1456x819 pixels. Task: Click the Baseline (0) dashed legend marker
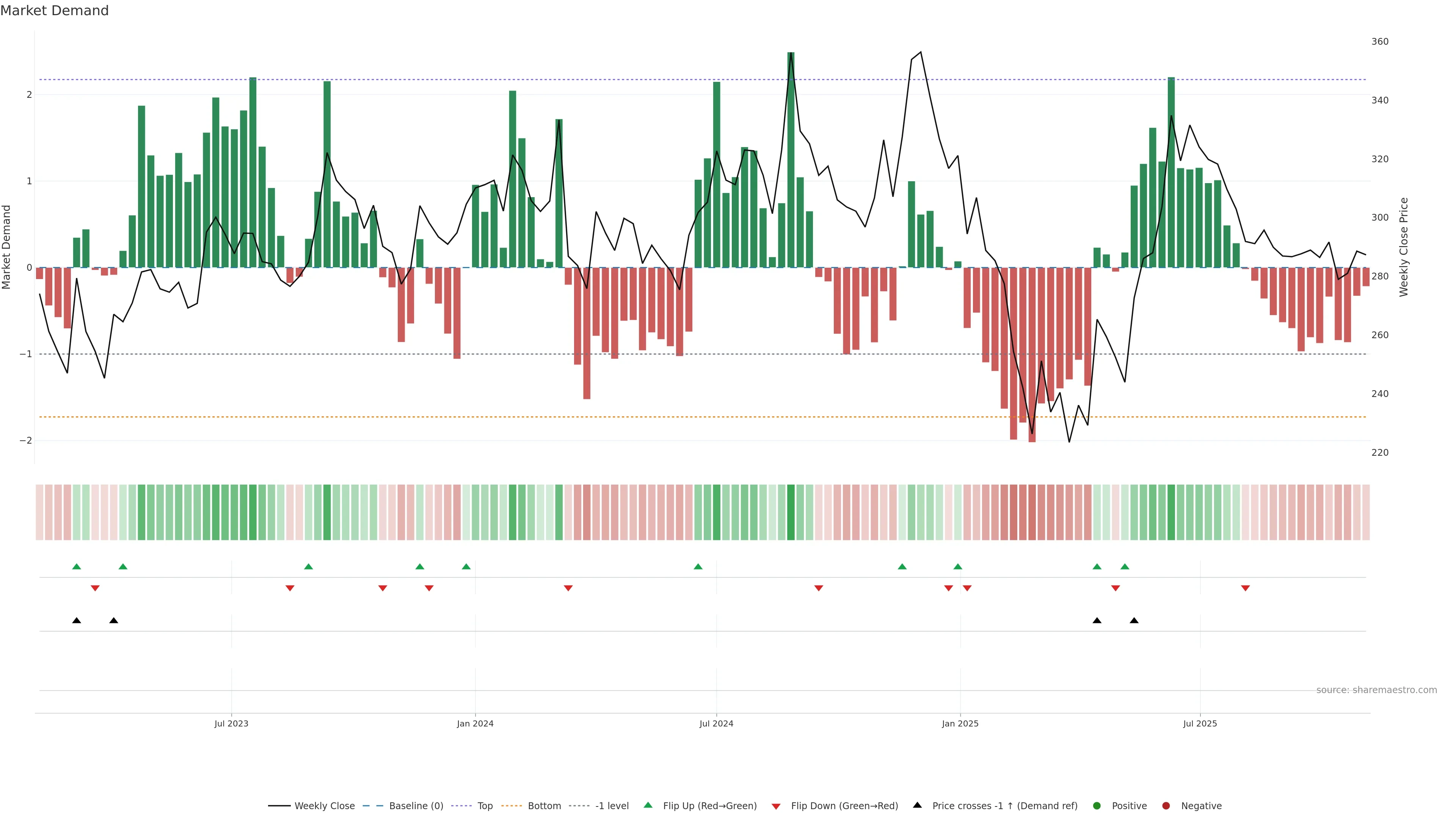[x=372, y=805]
